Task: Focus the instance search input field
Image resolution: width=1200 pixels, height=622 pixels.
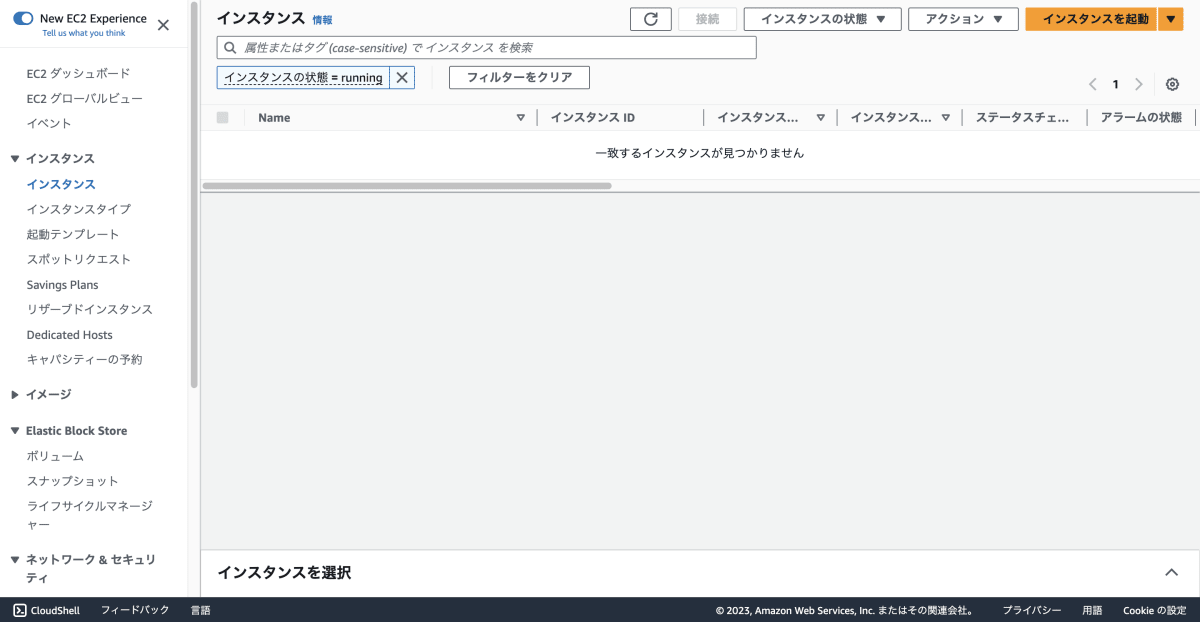Action: click(x=487, y=47)
